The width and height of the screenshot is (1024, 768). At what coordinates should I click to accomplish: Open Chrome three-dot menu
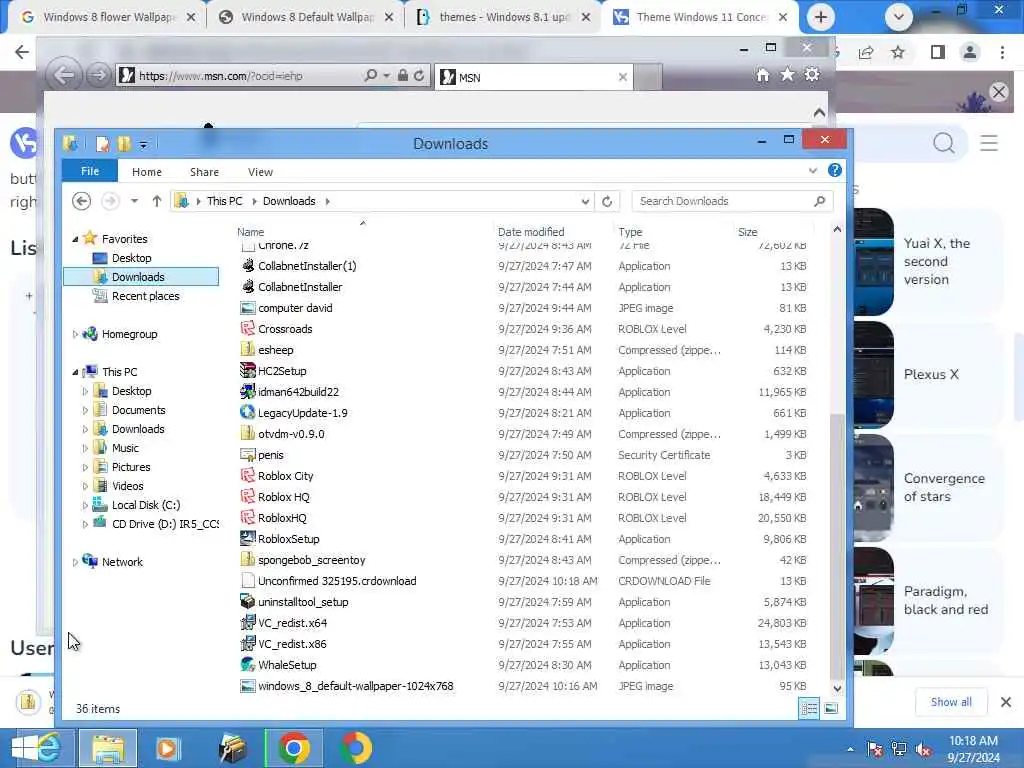tap(1002, 52)
